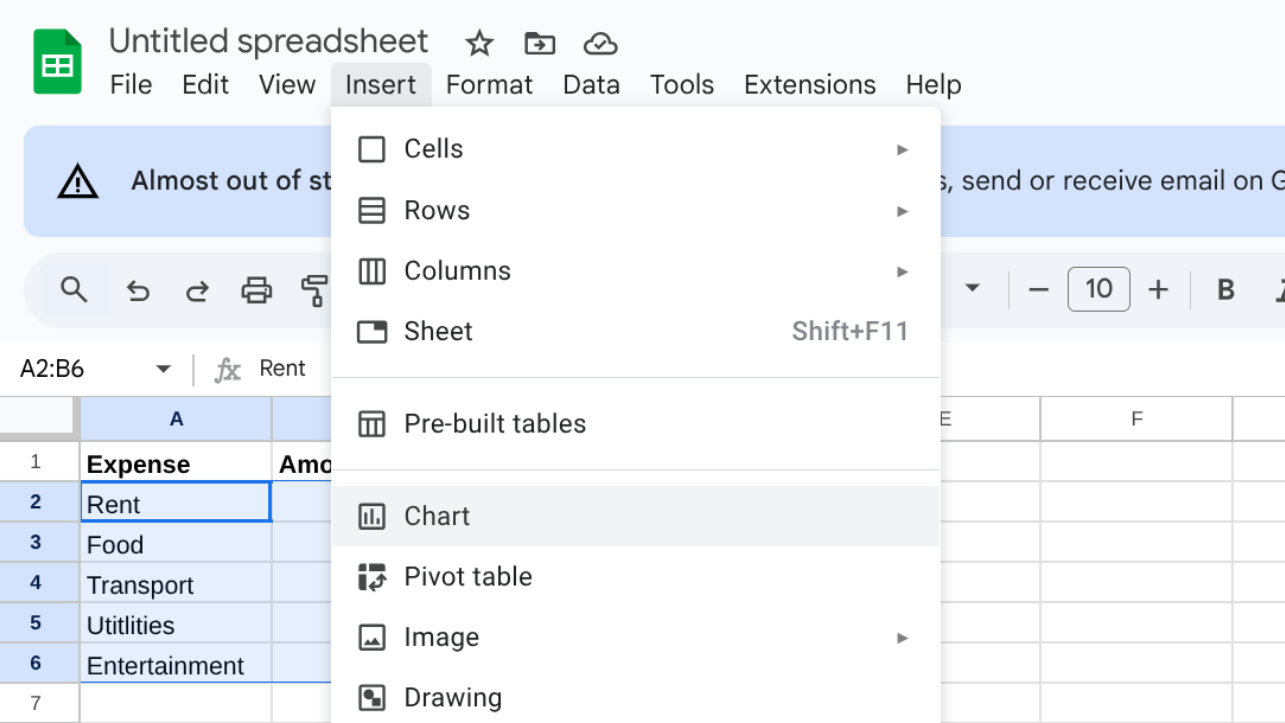Select Chart from the Insert menu
Screen dimensions: 1285x723
point(436,516)
